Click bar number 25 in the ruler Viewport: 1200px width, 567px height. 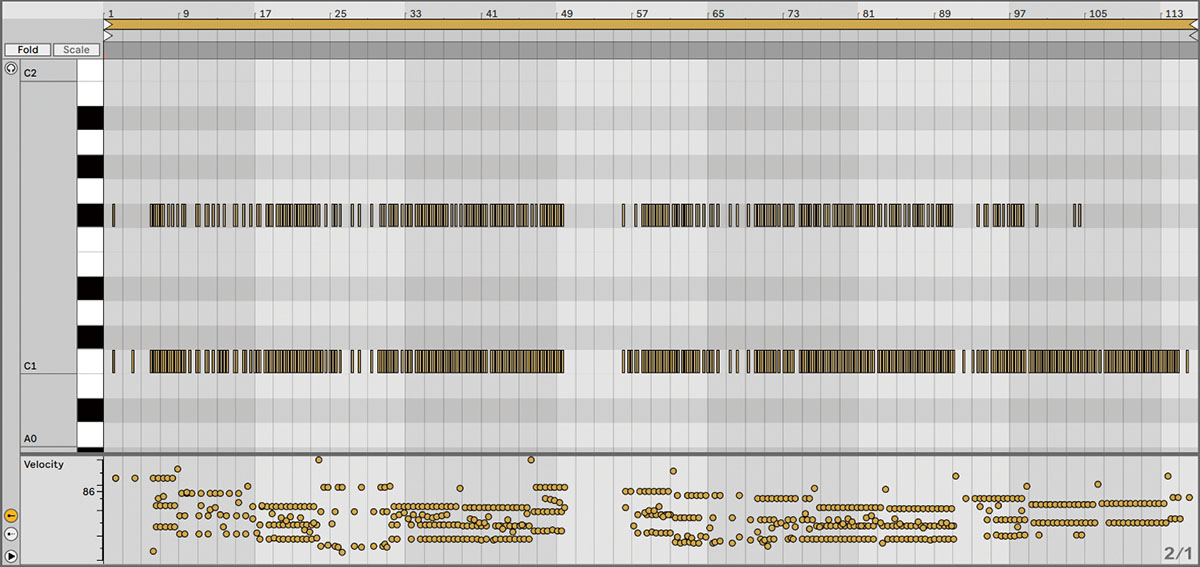point(340,14)
